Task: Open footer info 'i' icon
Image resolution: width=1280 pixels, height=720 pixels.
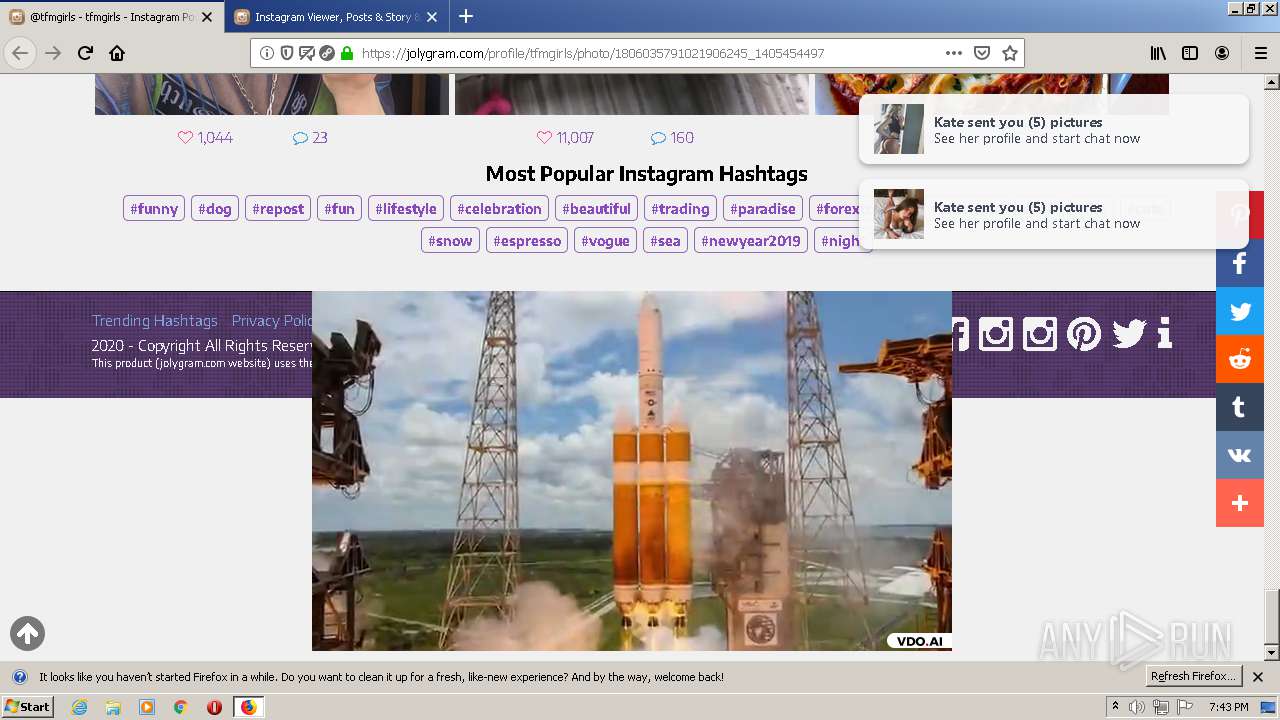Action: [1164, 333]
